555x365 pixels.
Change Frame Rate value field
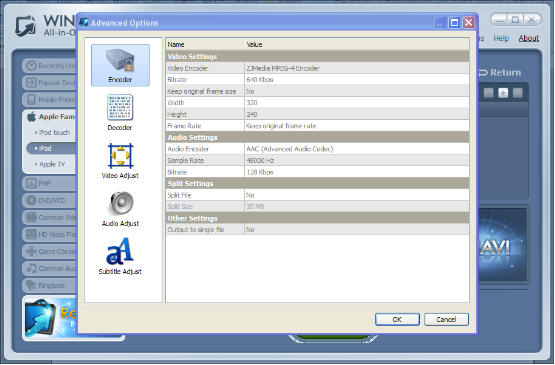coord(357,126)
